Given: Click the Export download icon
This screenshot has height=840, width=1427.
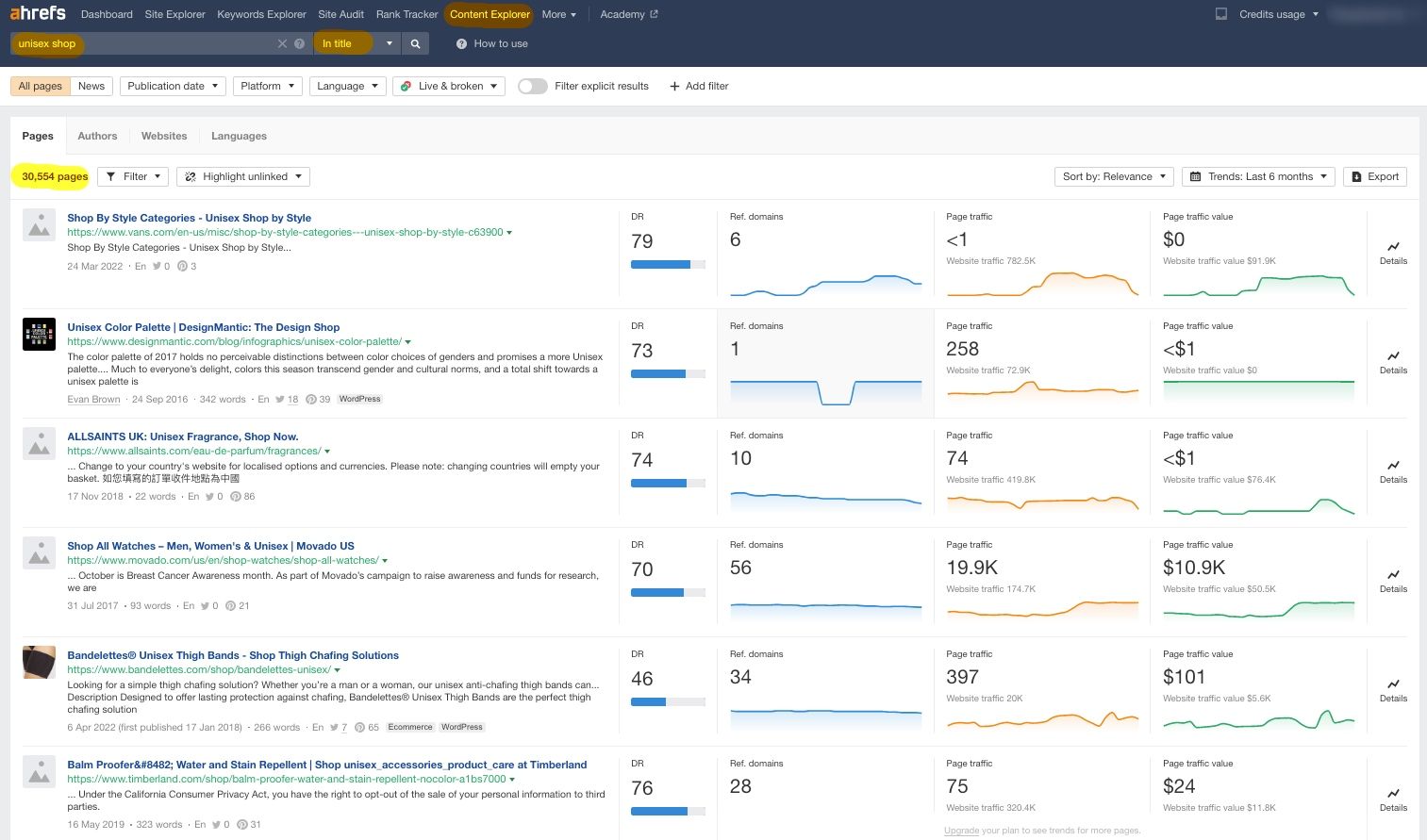Looking at the screenshot, I should point(1357,176).
